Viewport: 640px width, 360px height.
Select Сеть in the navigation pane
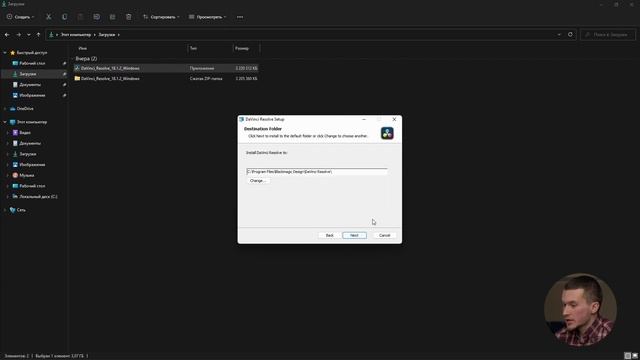click(17, 210)
